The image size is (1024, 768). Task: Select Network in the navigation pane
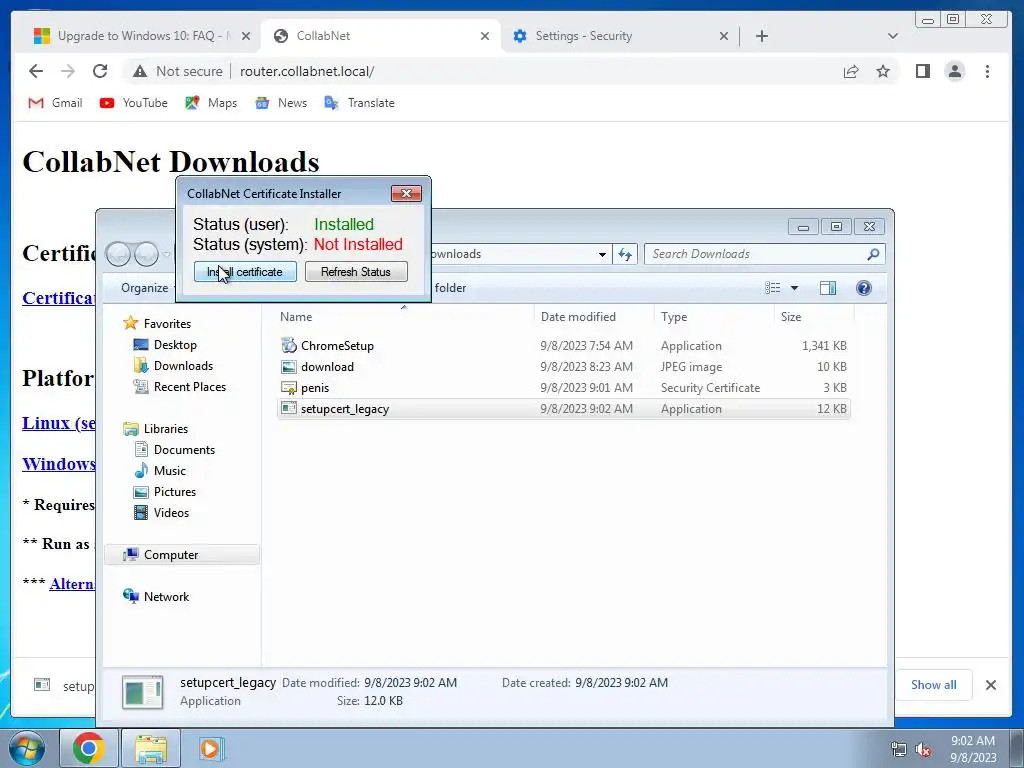click(166, 596)
